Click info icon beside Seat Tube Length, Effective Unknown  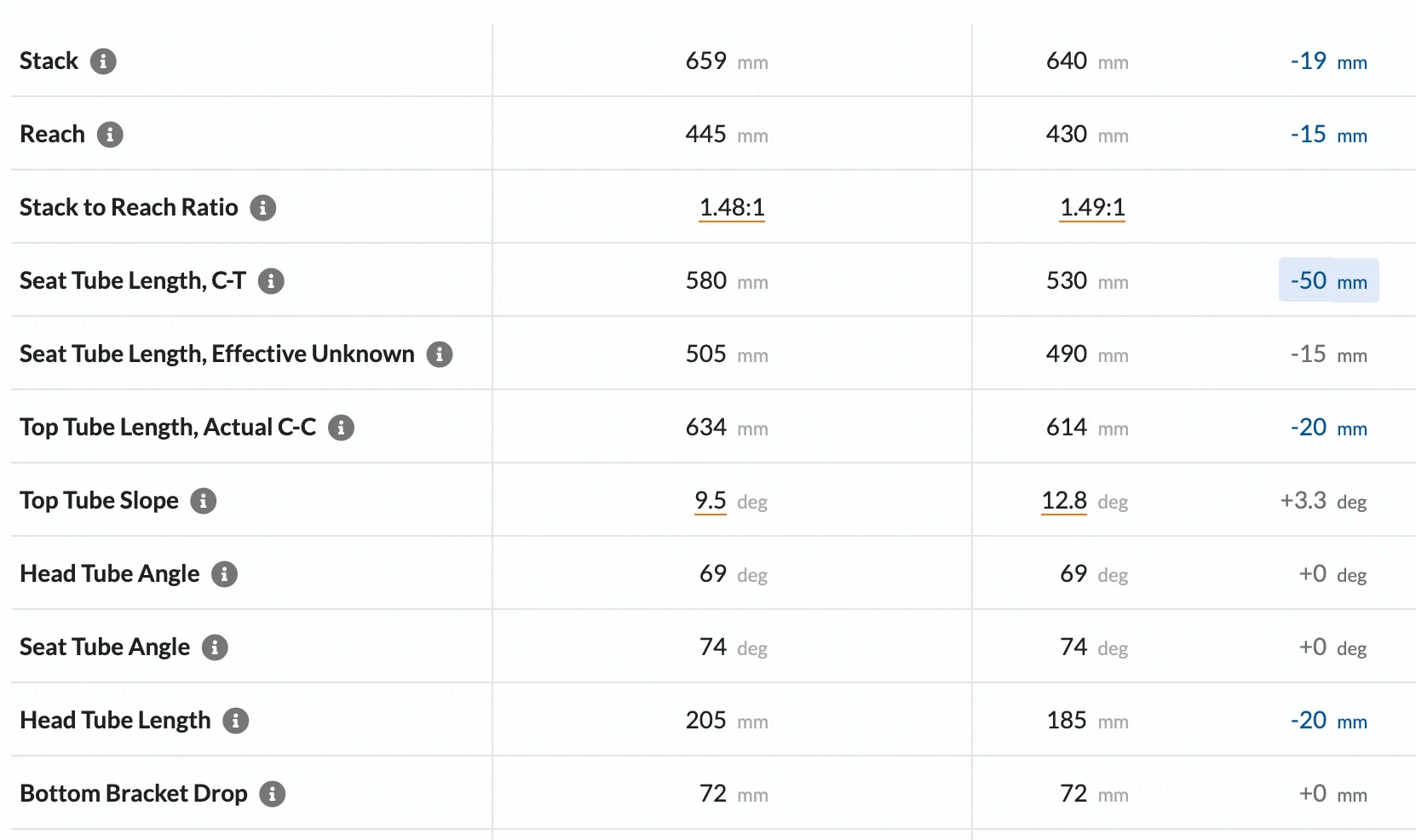coord(440,354)
